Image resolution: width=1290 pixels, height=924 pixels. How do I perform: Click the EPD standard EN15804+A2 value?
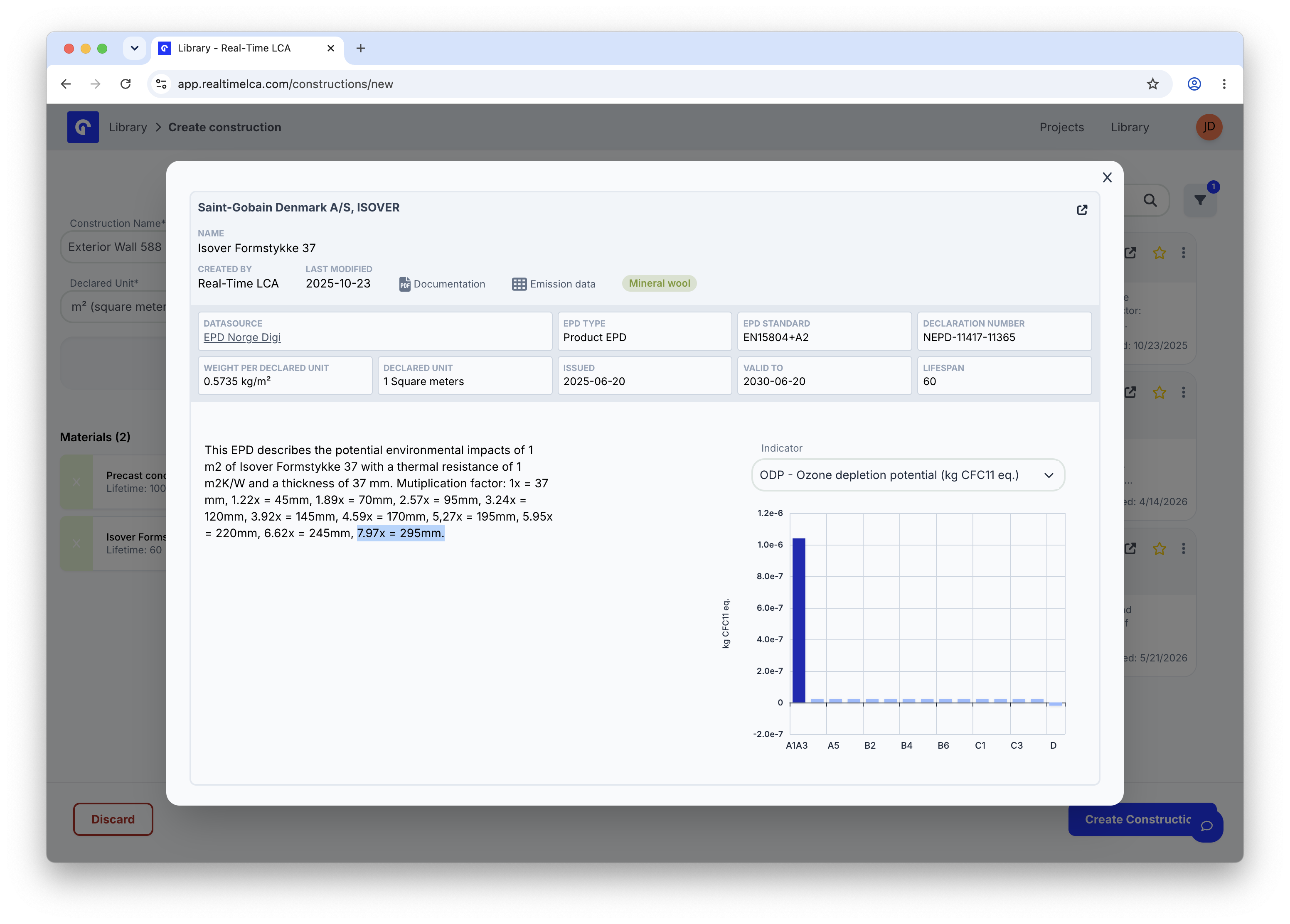(x=775, y=337)
